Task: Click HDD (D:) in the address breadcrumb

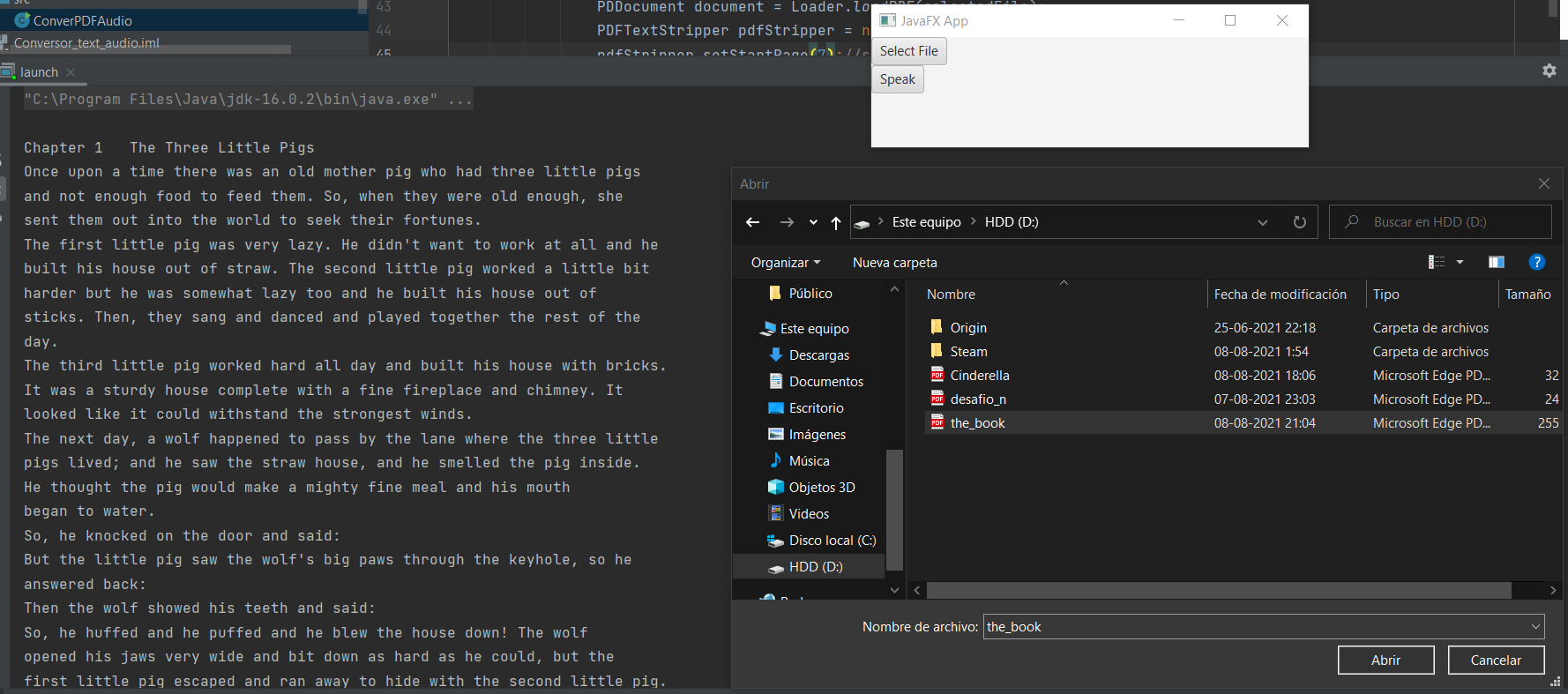Action: pos(1012,222)
